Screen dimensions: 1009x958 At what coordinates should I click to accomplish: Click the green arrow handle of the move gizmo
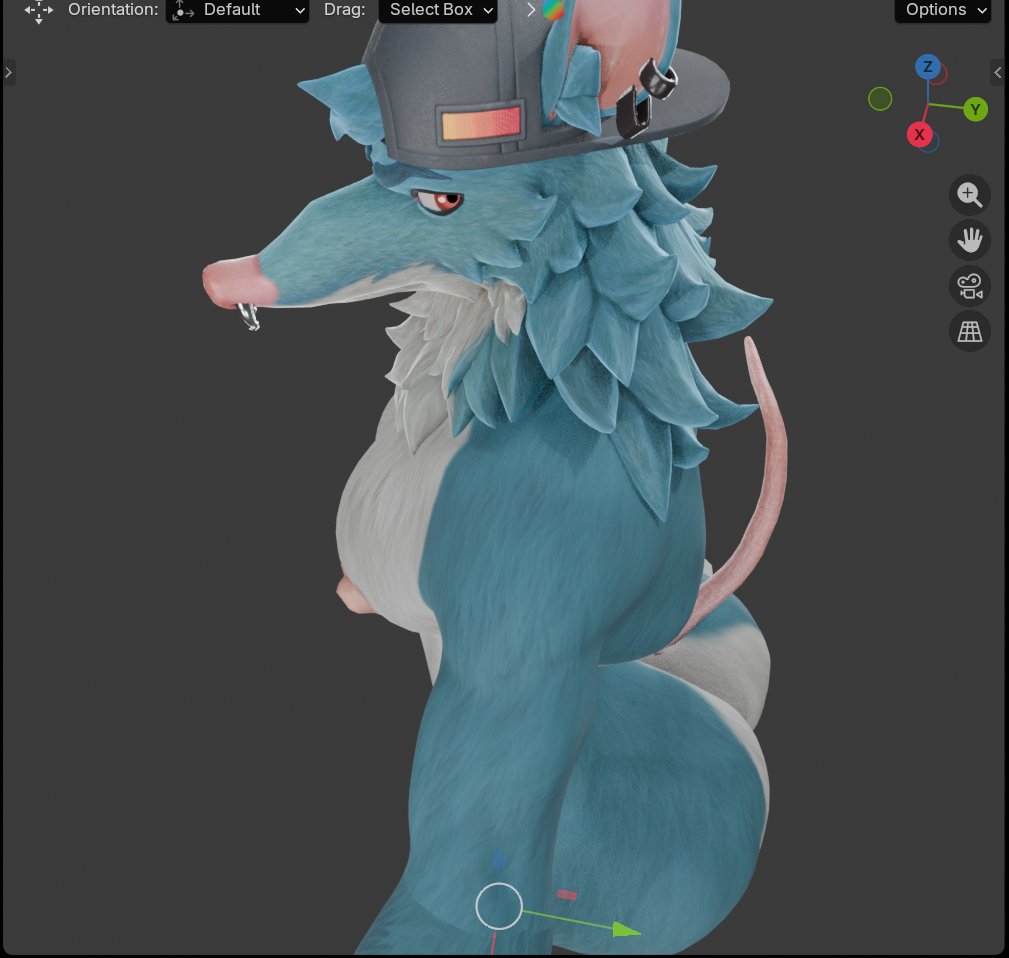point(625,928)
